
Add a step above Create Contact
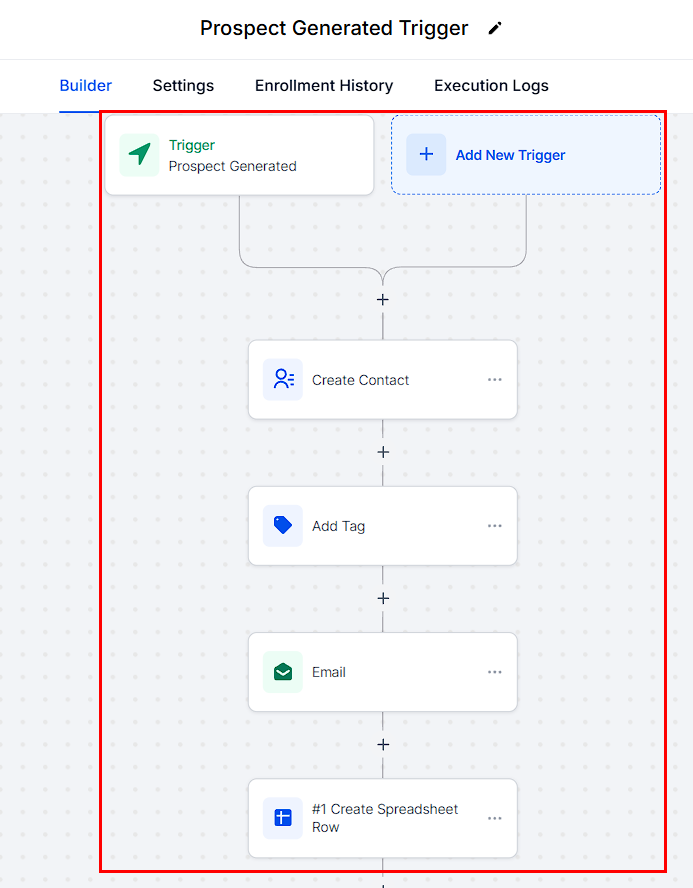click(383, 300)
